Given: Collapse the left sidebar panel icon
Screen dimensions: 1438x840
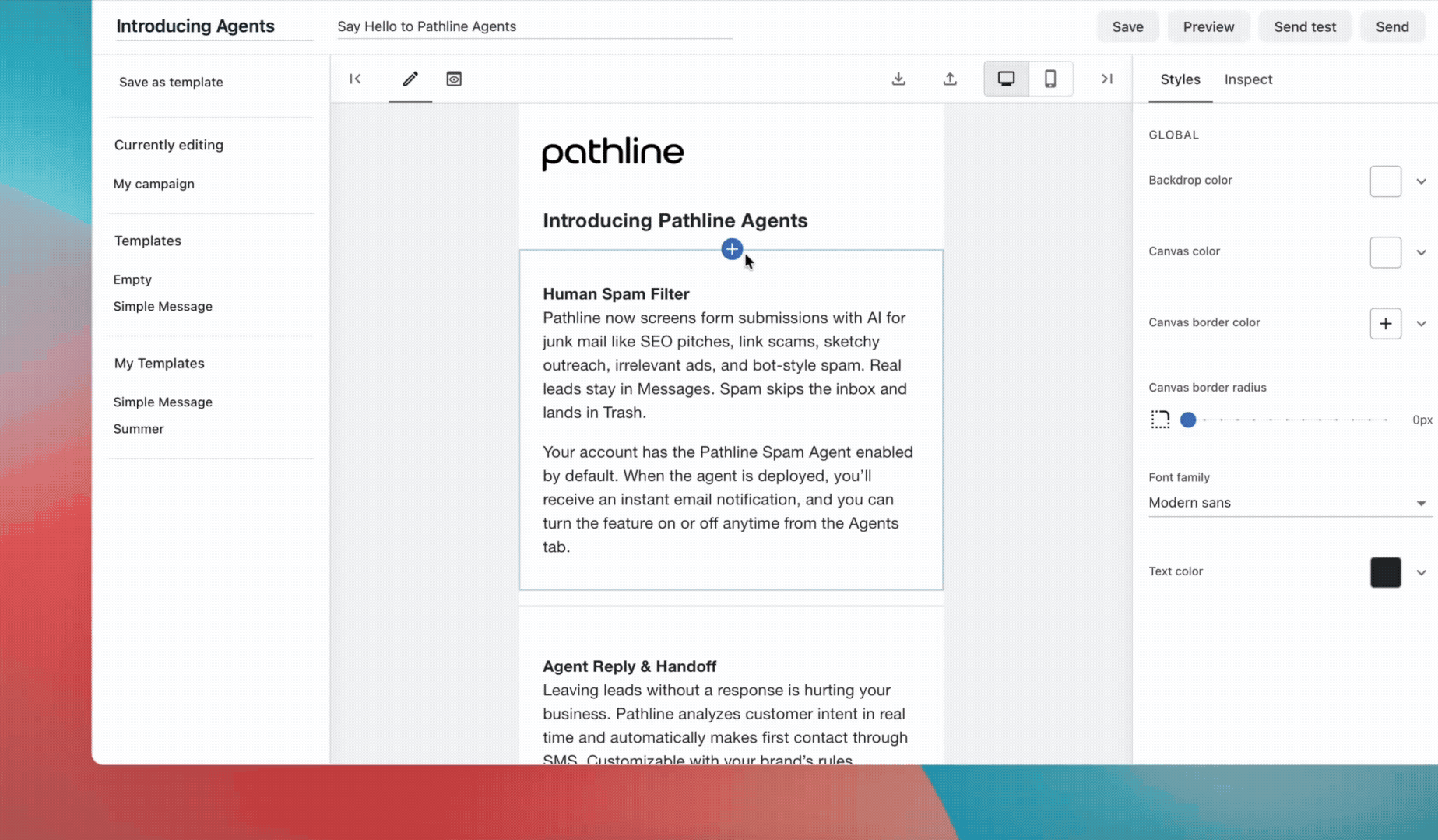Looking at the screenshot, I should point(355,79).
